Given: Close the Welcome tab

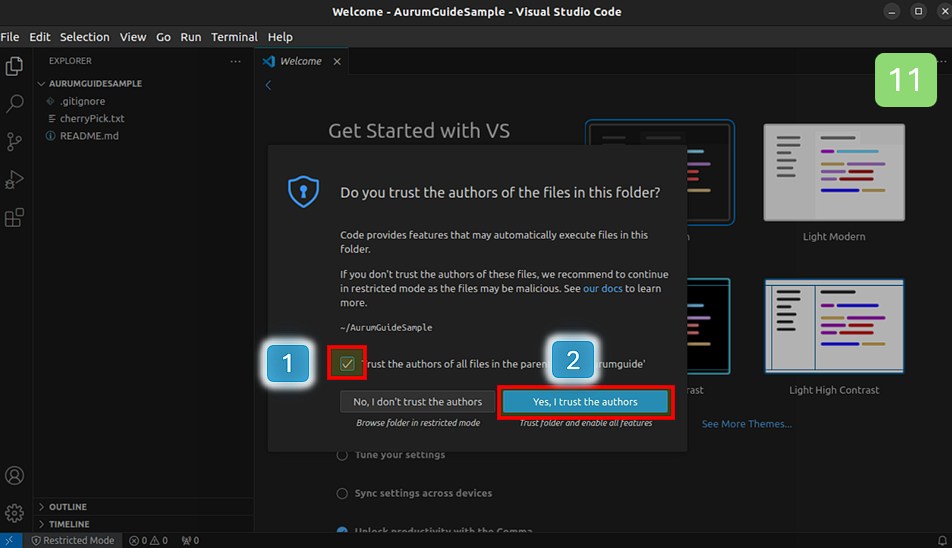Looking at the screenshot, I should (x=337, y=61).
